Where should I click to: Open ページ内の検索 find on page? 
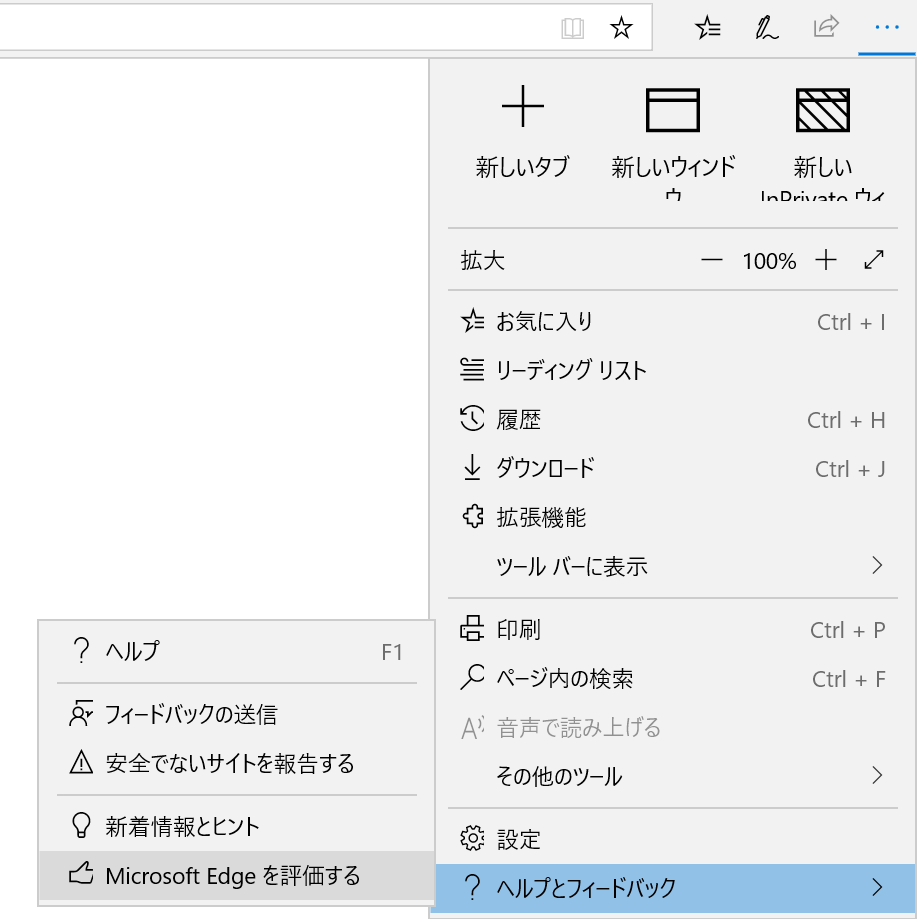[x=673, y=679]
